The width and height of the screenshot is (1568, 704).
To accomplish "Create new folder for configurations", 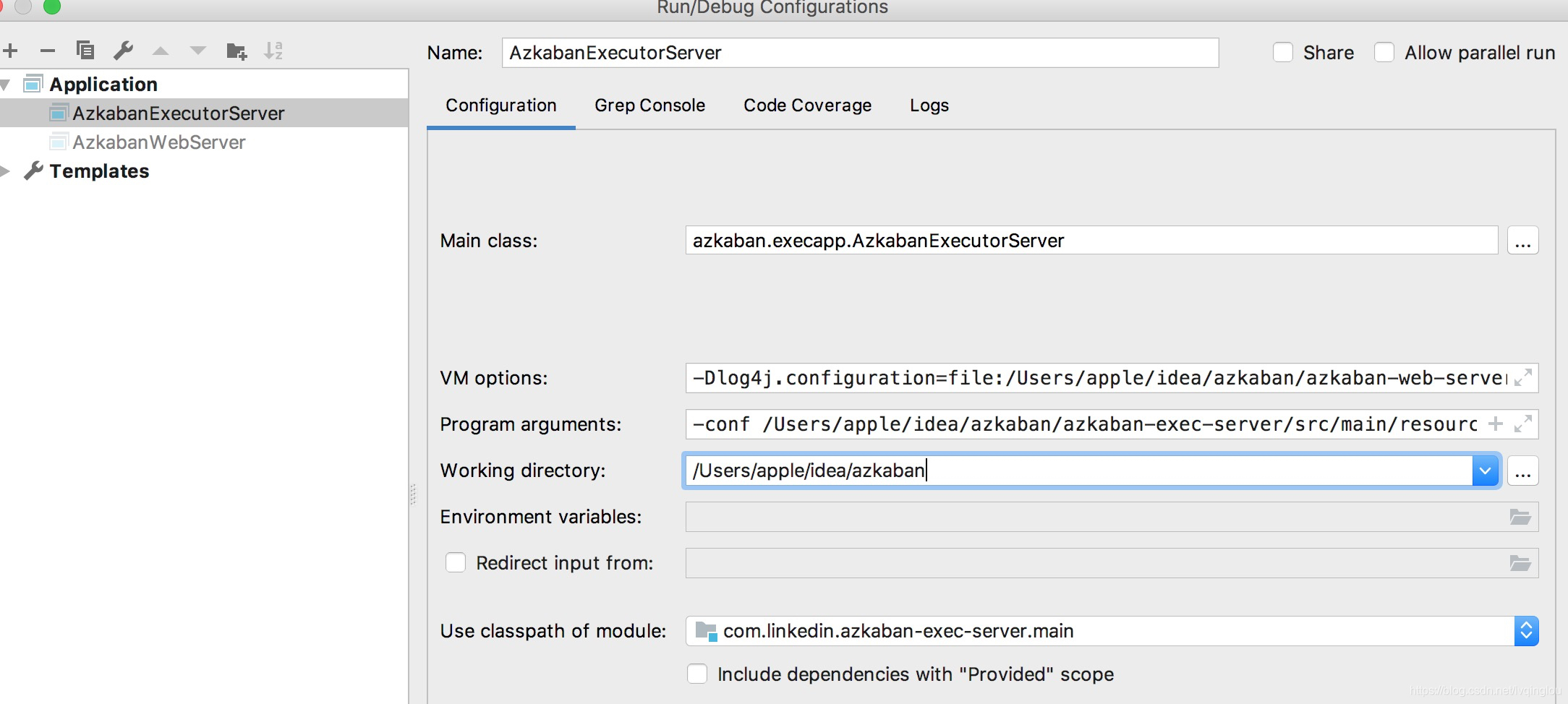I will (237, 51).
